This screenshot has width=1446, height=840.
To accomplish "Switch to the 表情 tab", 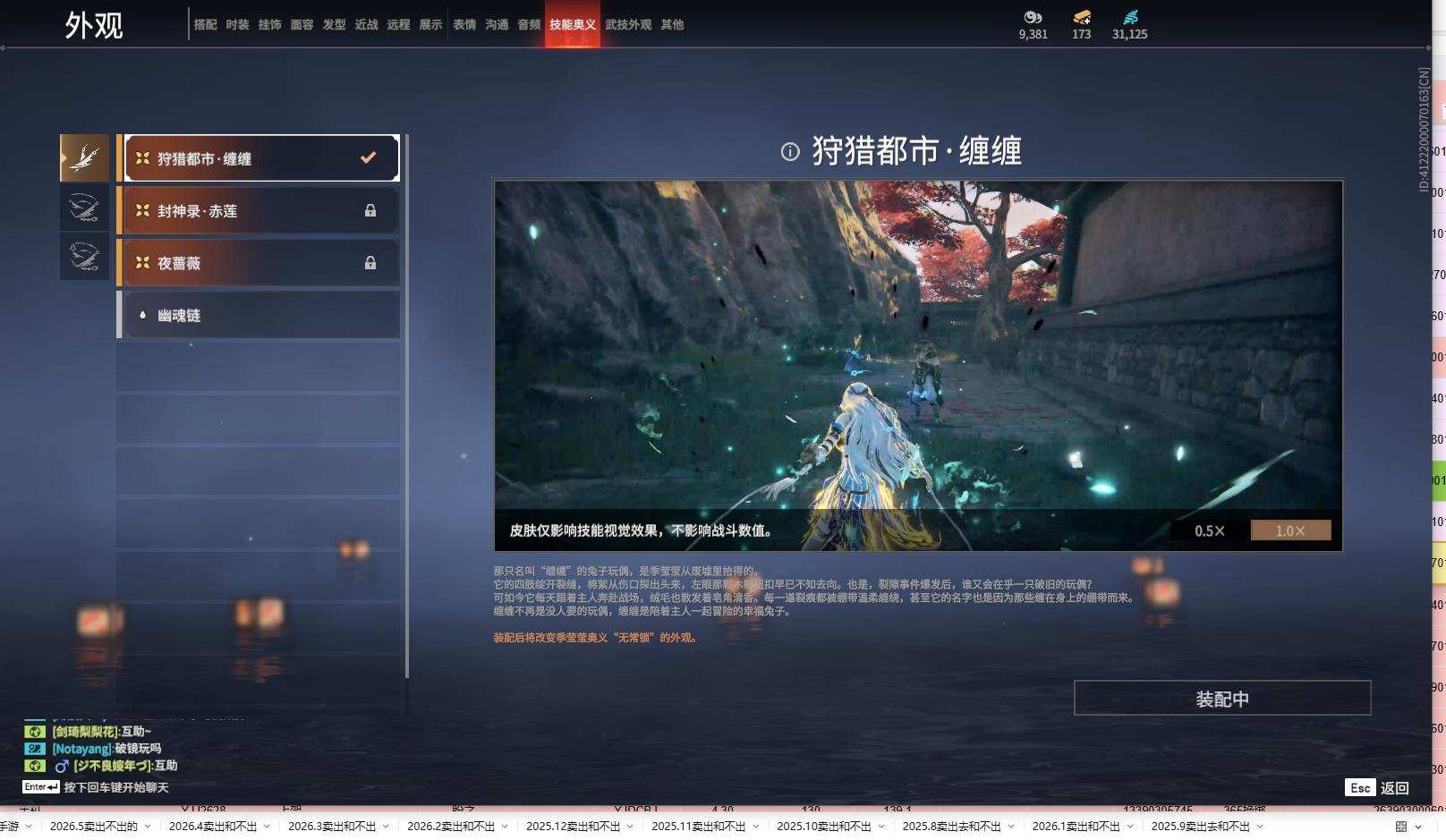I will pos(464,25).
